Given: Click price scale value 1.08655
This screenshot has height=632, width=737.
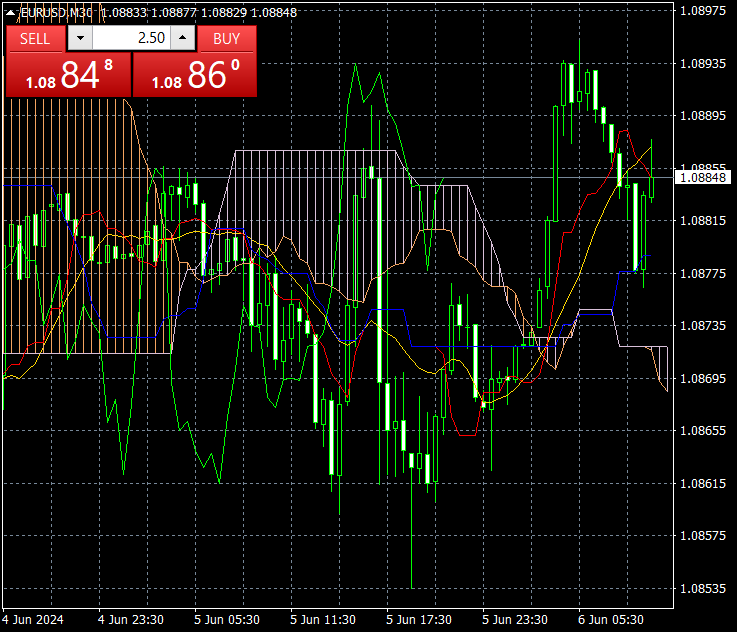Looking at the screenshot, I should [703, 430].
